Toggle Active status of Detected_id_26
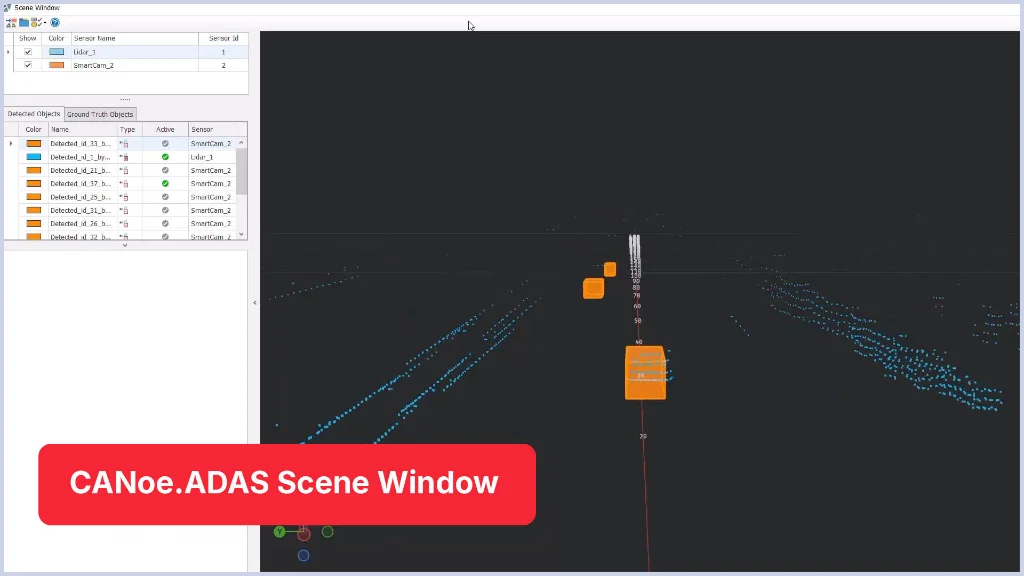Image resolution: width=1024 pixels, height=576 pixels. click(165, 224)
